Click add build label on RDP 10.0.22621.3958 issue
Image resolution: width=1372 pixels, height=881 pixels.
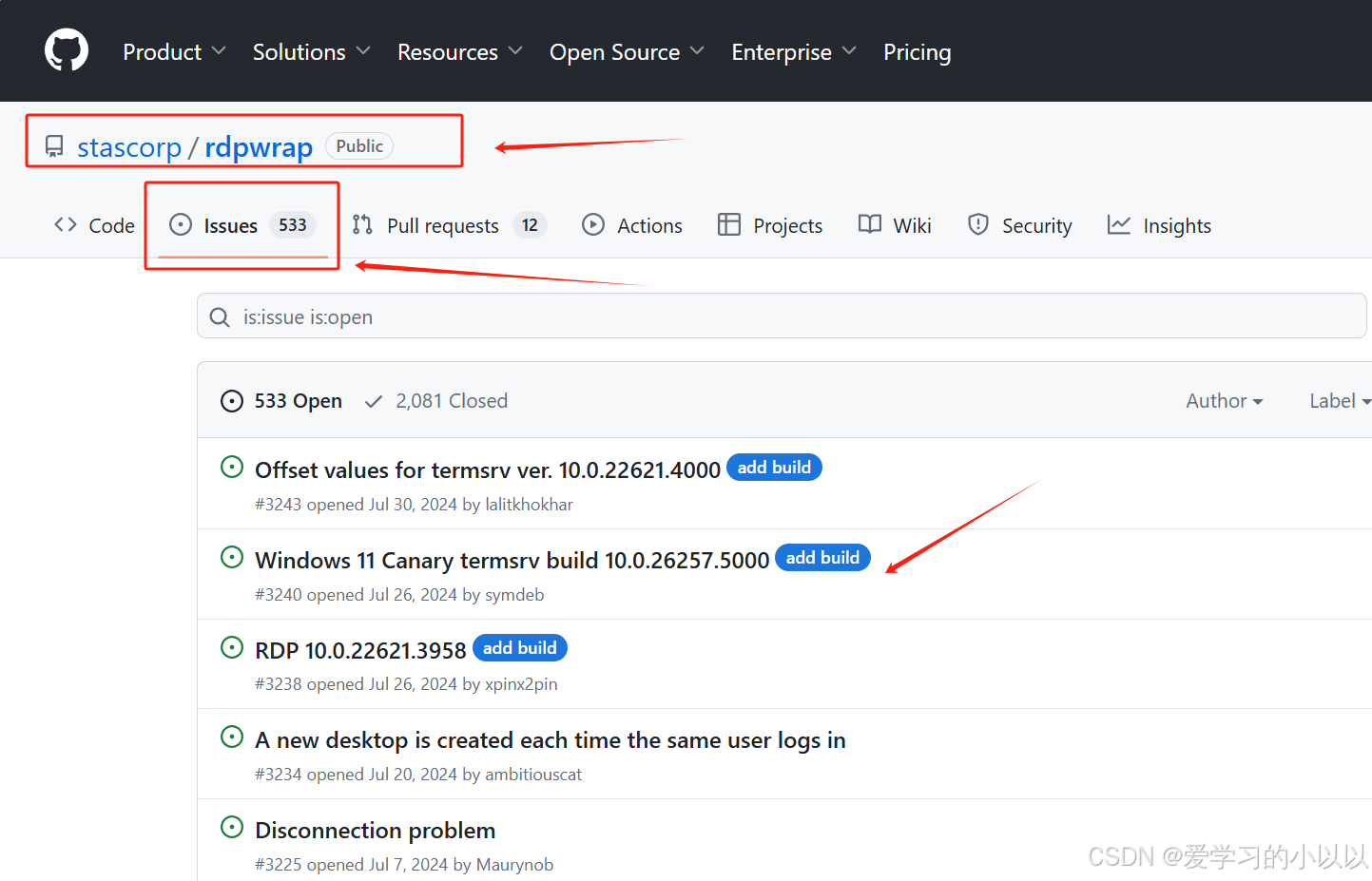pyautogui.click(x=520, y=648)
